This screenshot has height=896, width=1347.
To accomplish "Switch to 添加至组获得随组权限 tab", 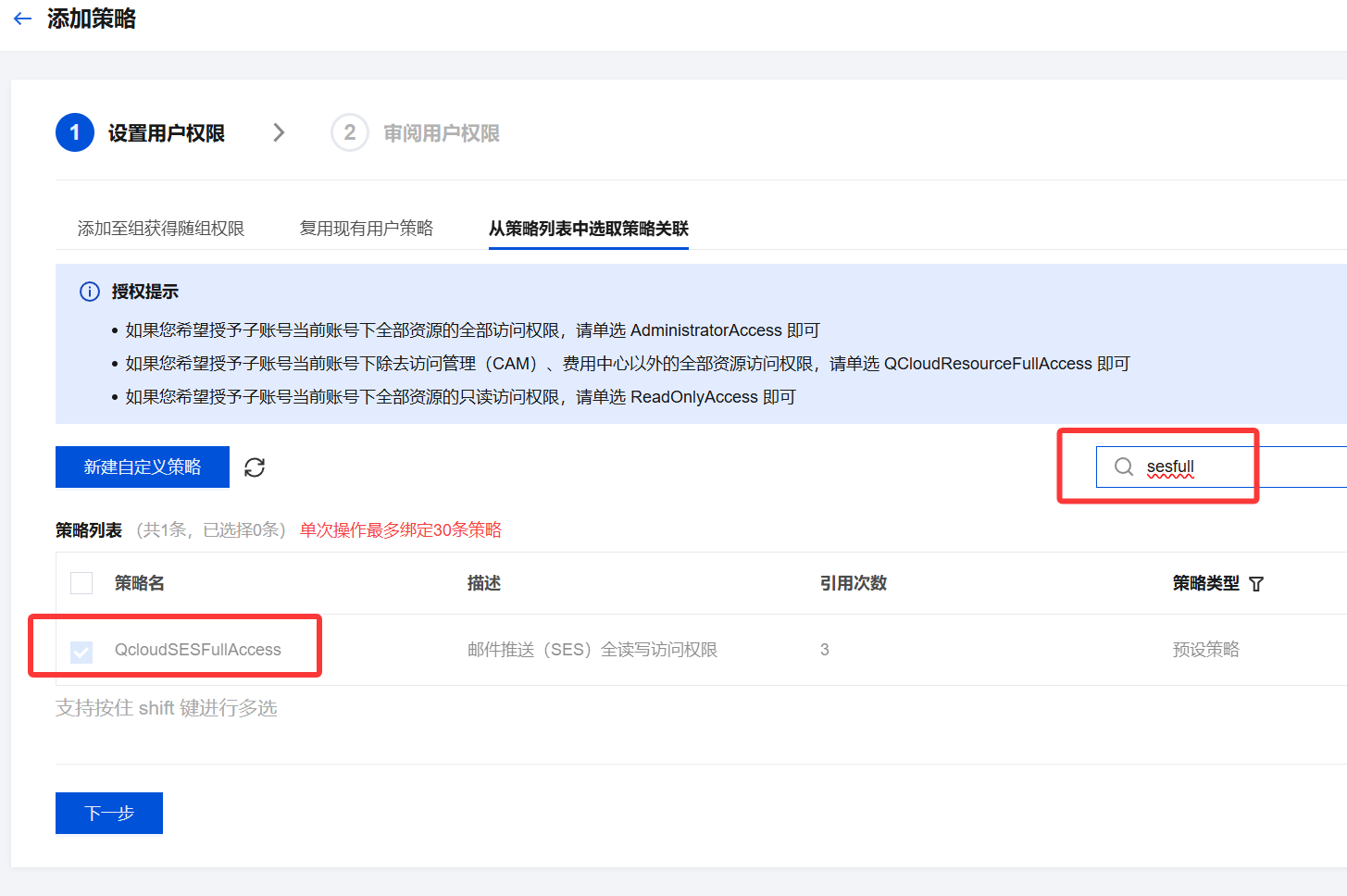I will pos(161,229).
